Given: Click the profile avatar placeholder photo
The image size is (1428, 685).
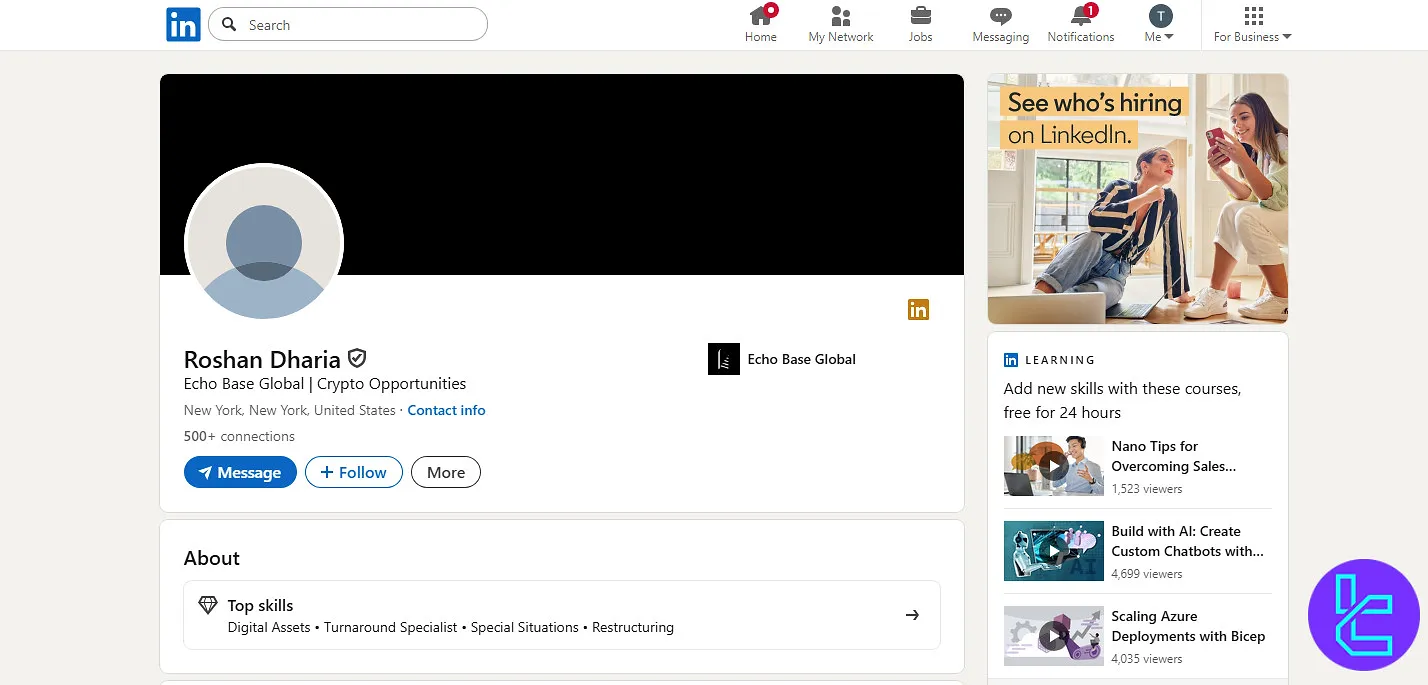Looking at the screenshot, I should pyautogui.click(x=264, y=242).
